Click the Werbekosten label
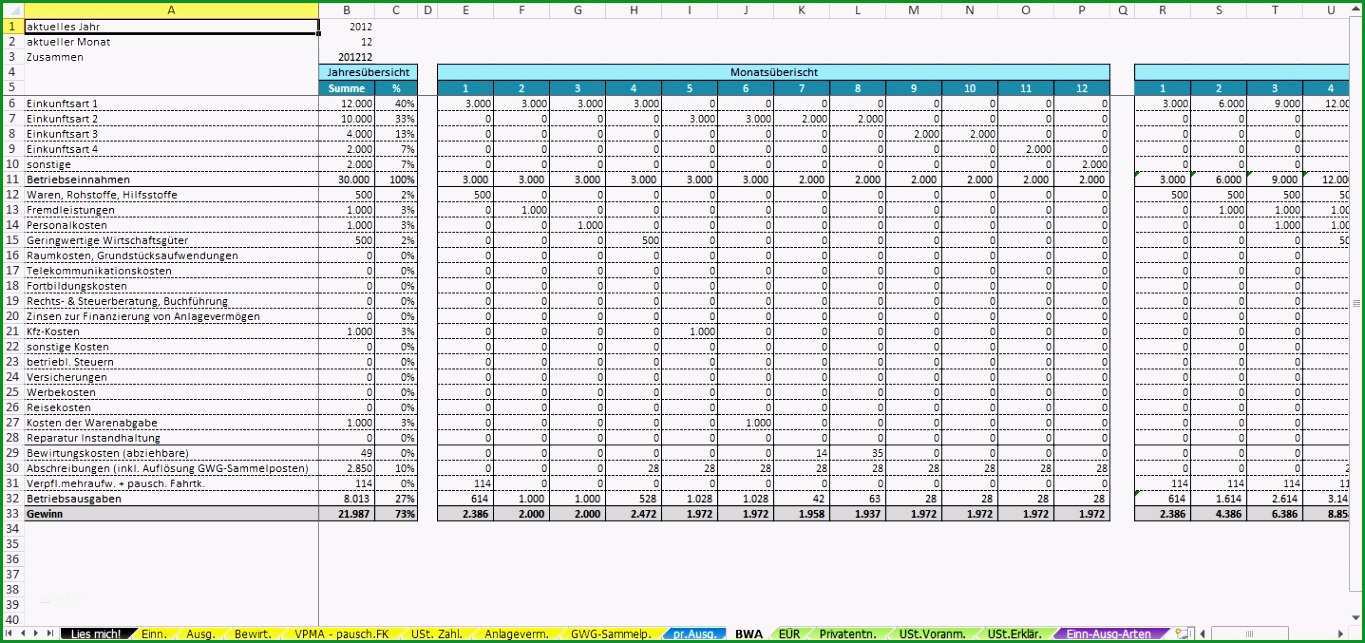Image resolution: width=1365 pixels, height=643 pixels. (x=171, y=392)
